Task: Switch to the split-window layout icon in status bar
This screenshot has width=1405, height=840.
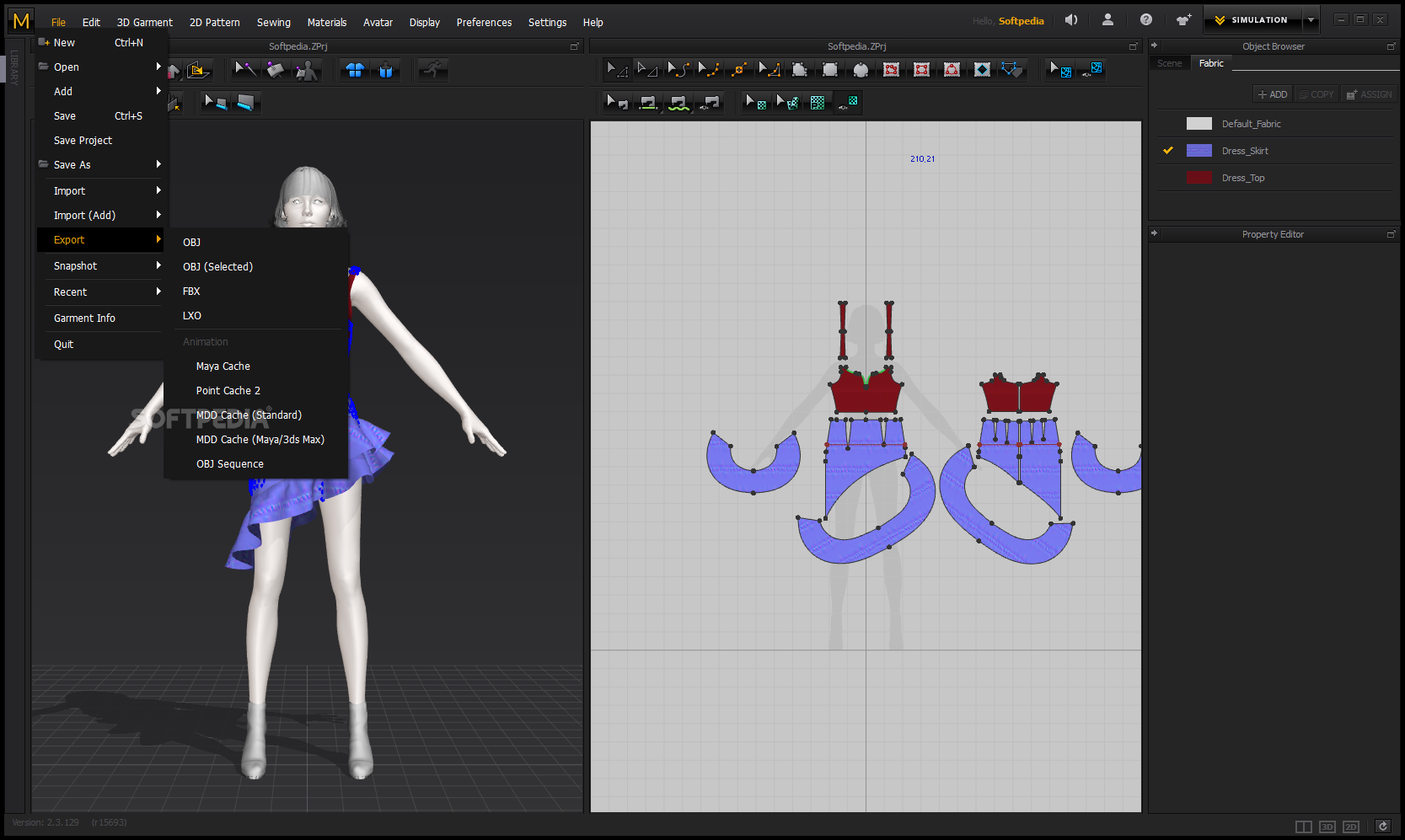Action: click(1303, 827)
